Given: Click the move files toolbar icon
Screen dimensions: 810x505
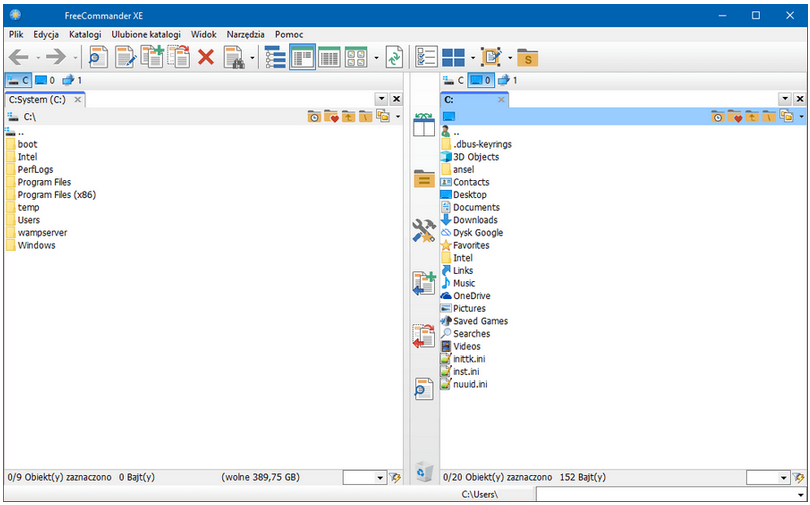Looking at the screenshot, I should (x=179, y=57).
